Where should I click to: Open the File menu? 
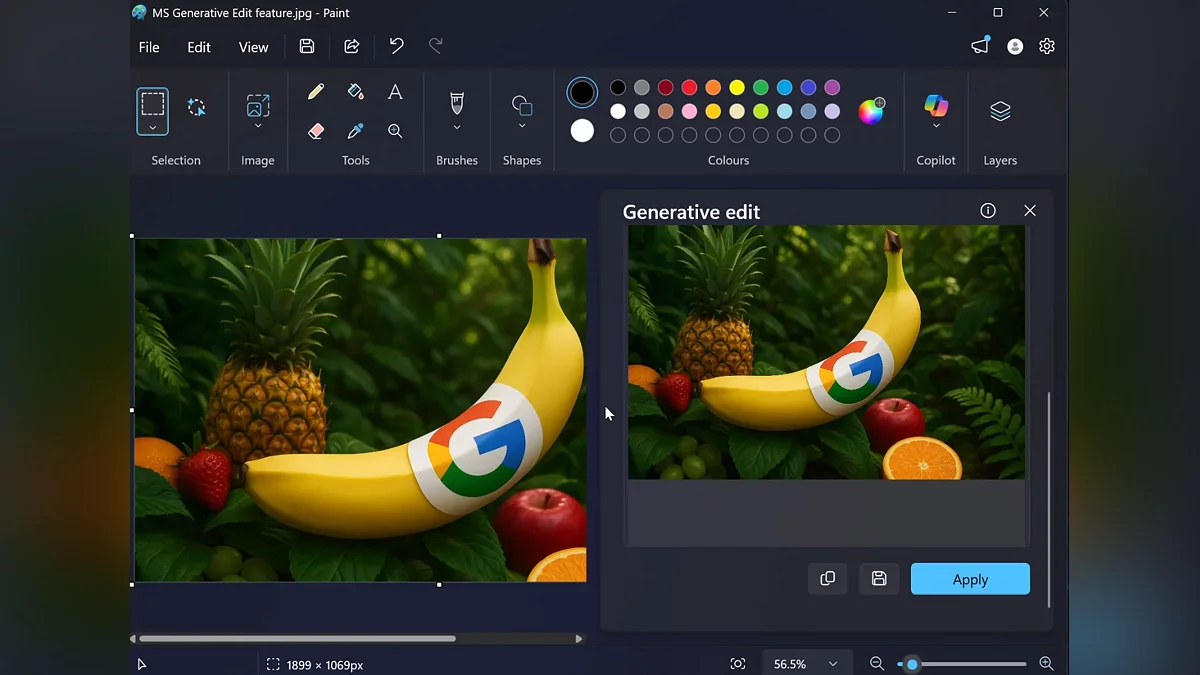(x=149, y=47)
